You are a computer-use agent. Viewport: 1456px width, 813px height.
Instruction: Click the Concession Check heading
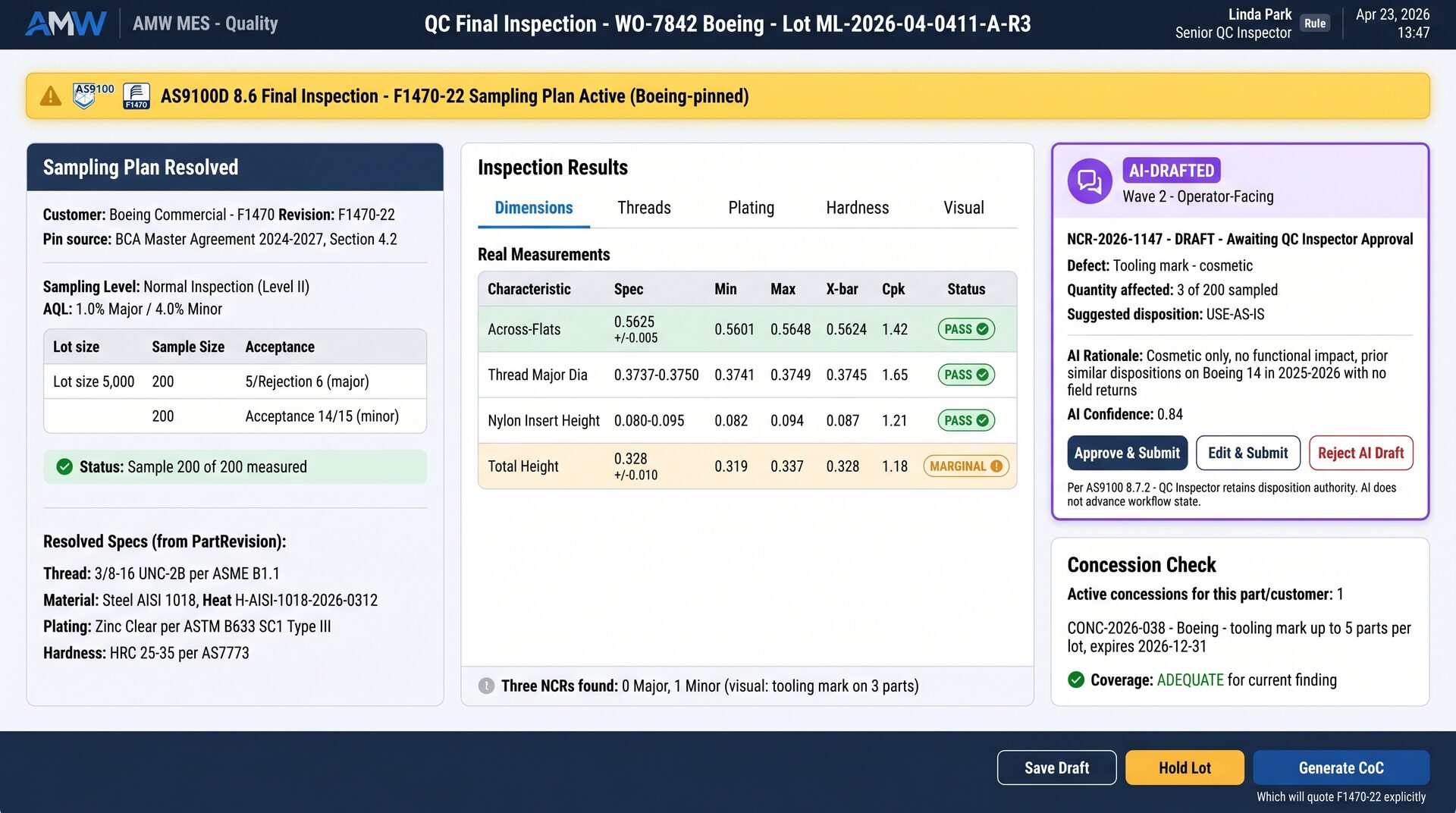coord(1141,565)
